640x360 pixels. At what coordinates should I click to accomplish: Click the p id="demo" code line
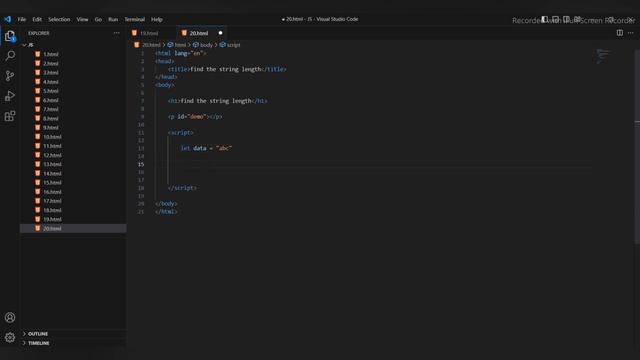[195, 117]
